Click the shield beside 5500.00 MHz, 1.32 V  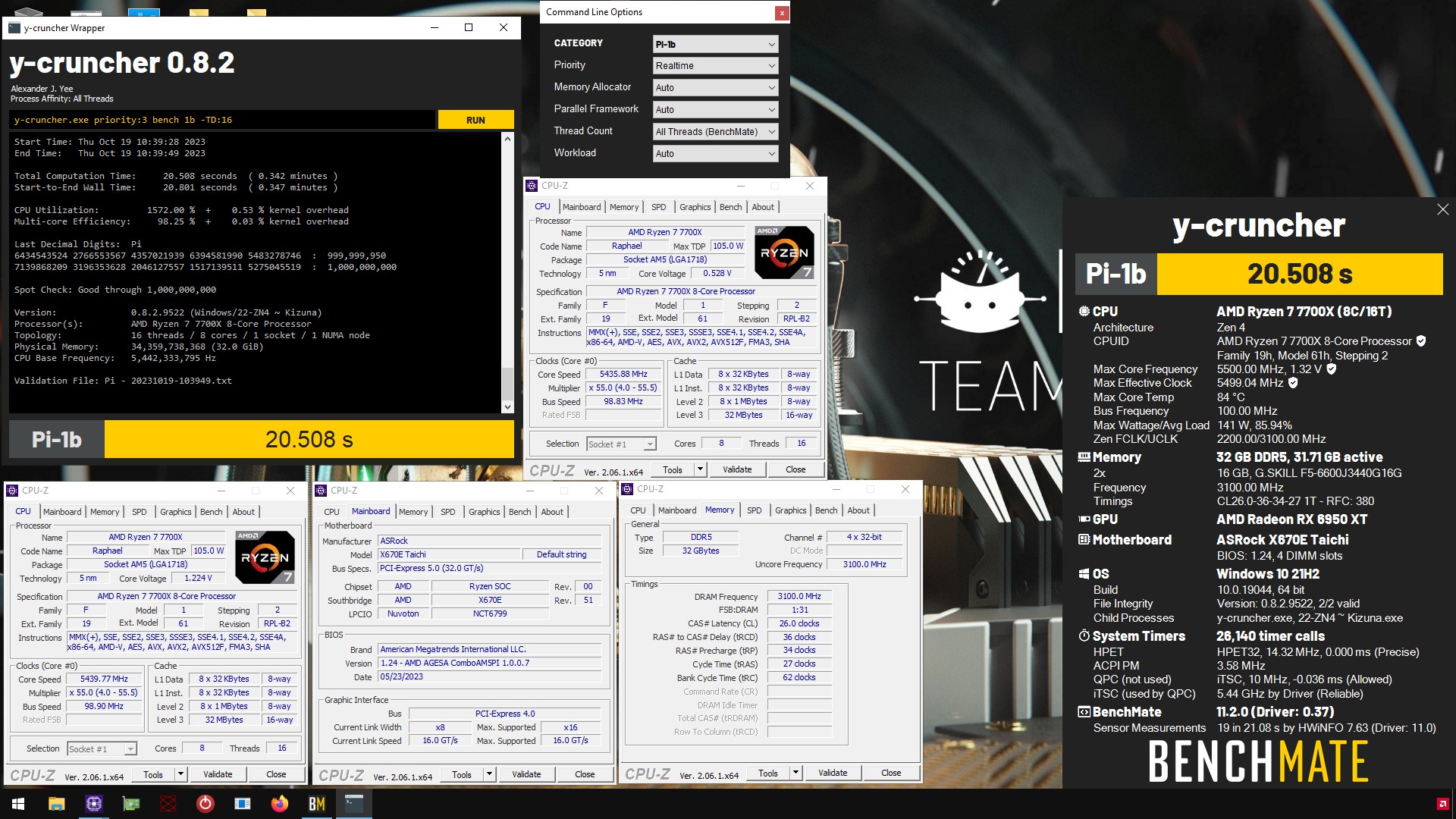1331,369
